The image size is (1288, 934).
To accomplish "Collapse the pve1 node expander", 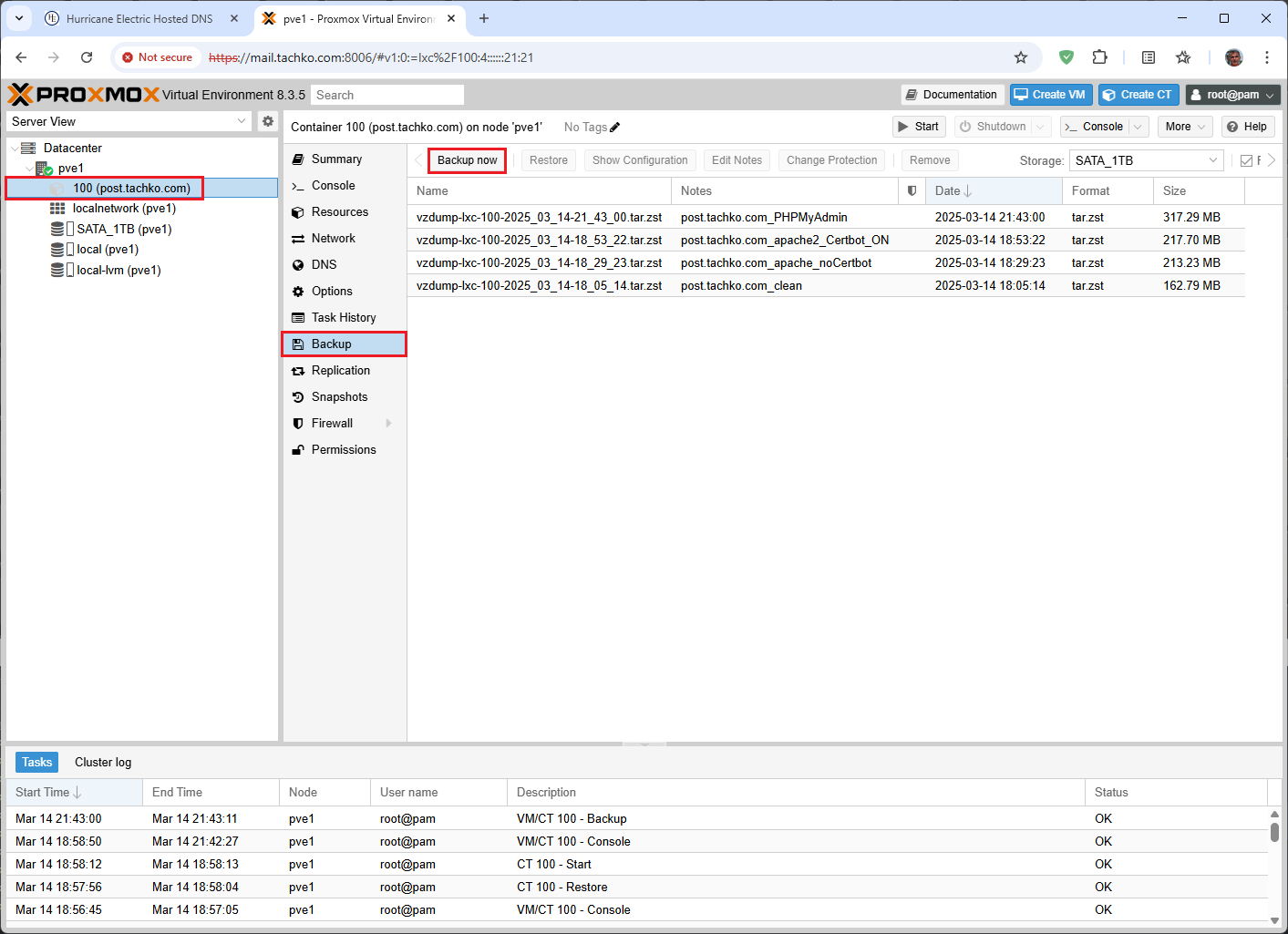I will (30, 169).
